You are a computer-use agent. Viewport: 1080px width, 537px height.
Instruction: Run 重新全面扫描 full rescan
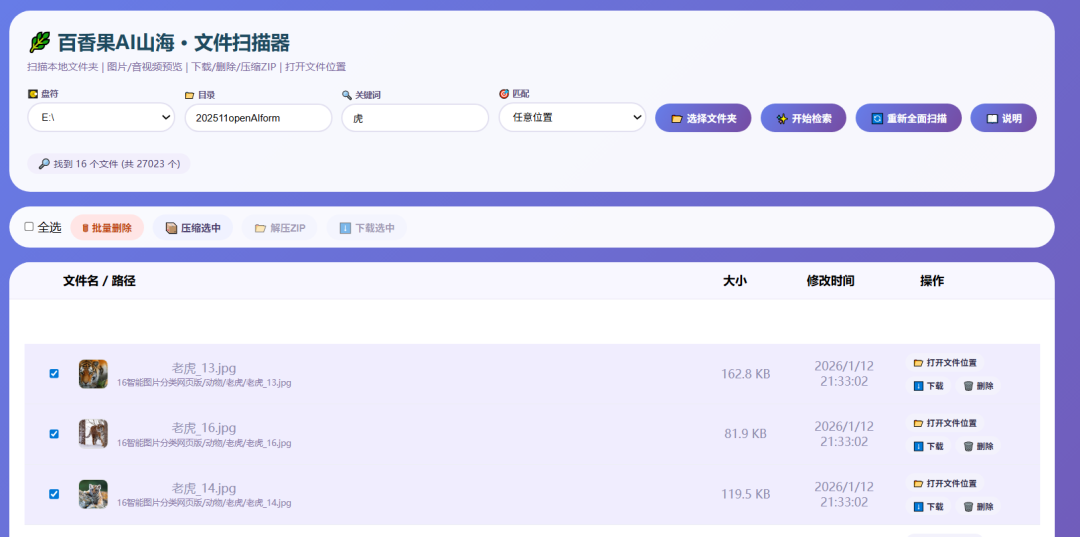pos(908,118)
